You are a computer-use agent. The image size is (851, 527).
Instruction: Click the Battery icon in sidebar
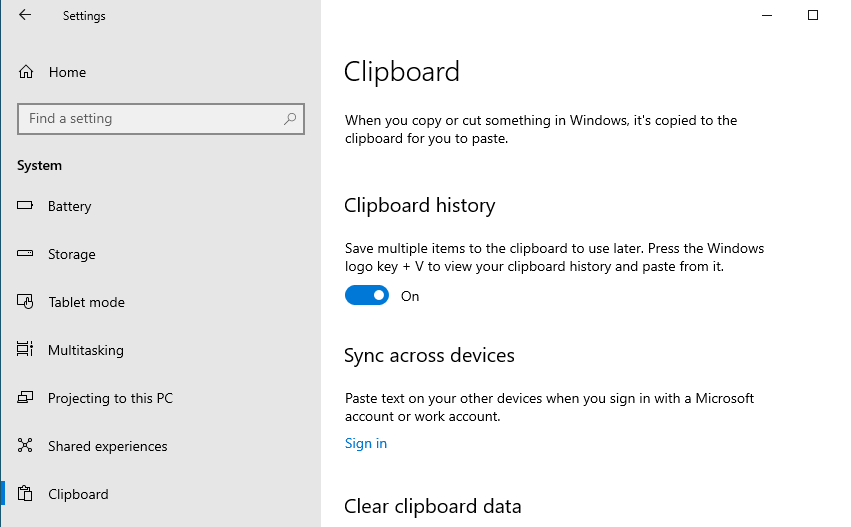(x=25, y=206)
